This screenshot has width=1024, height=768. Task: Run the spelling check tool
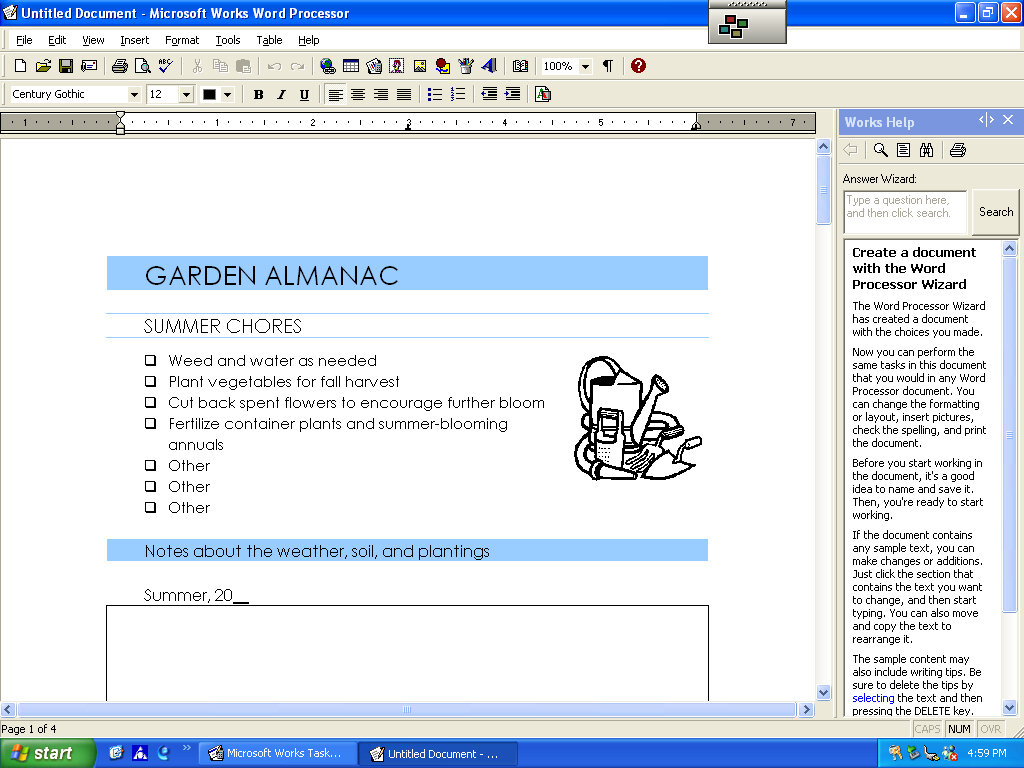tap(165, 66)
